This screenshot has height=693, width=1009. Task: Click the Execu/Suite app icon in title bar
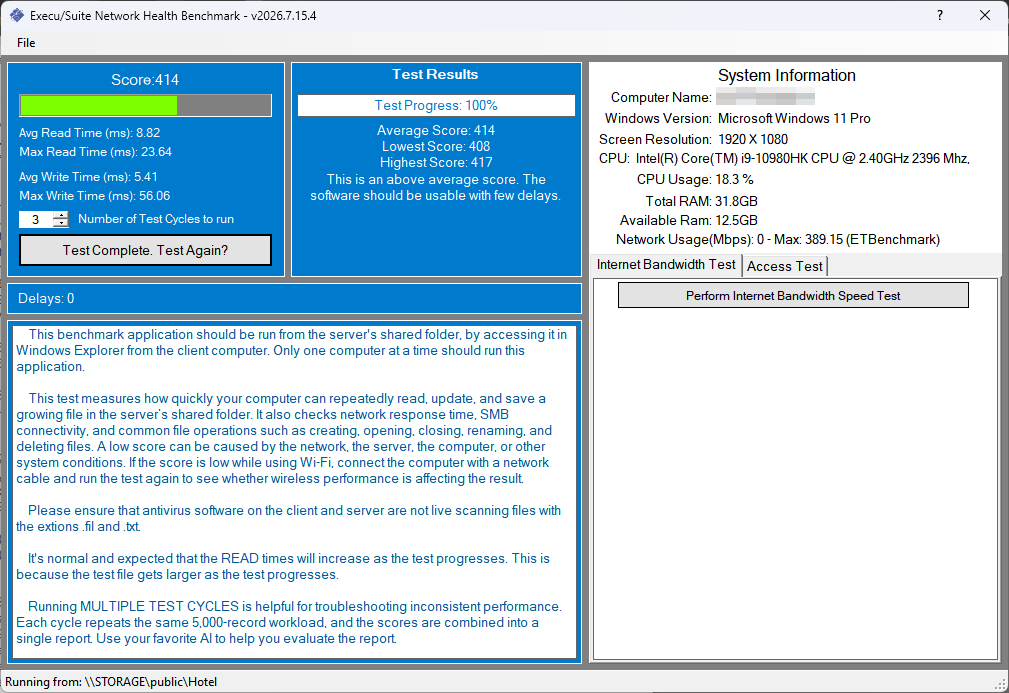coord(17,15)
